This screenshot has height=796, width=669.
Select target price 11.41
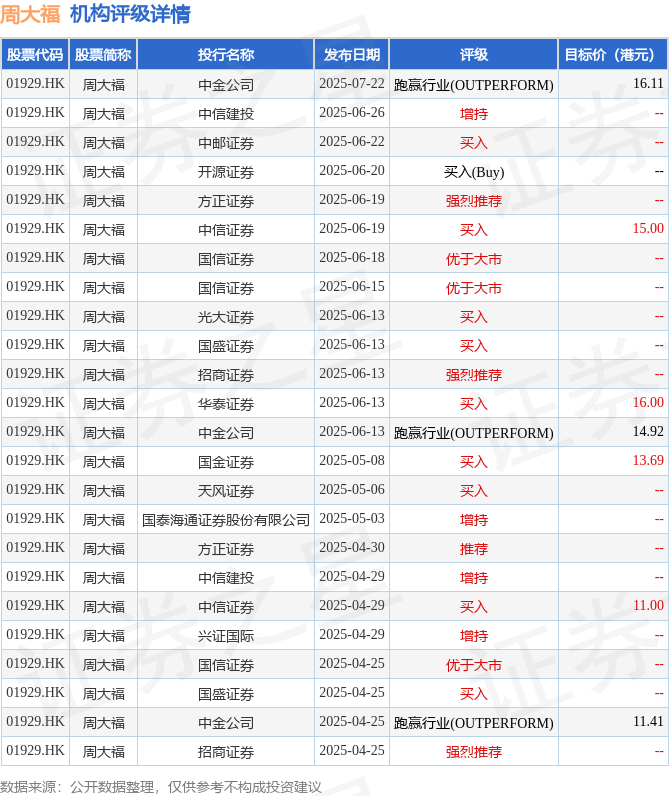pyautogui.click(x=648, y=721)
